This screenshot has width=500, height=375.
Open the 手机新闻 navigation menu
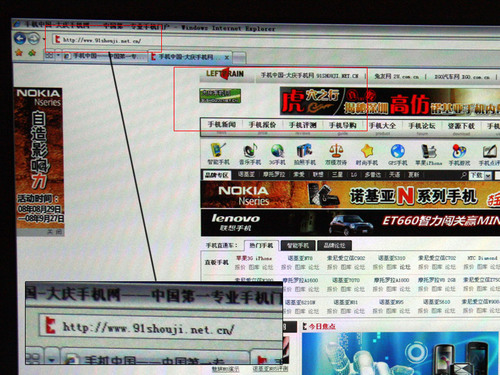tap(222, 125)
